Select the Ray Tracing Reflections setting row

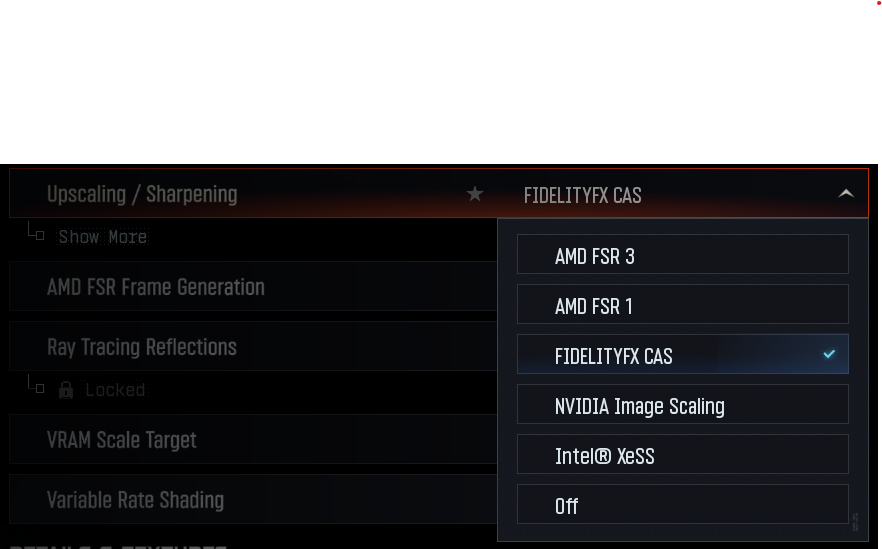[142, 347]
